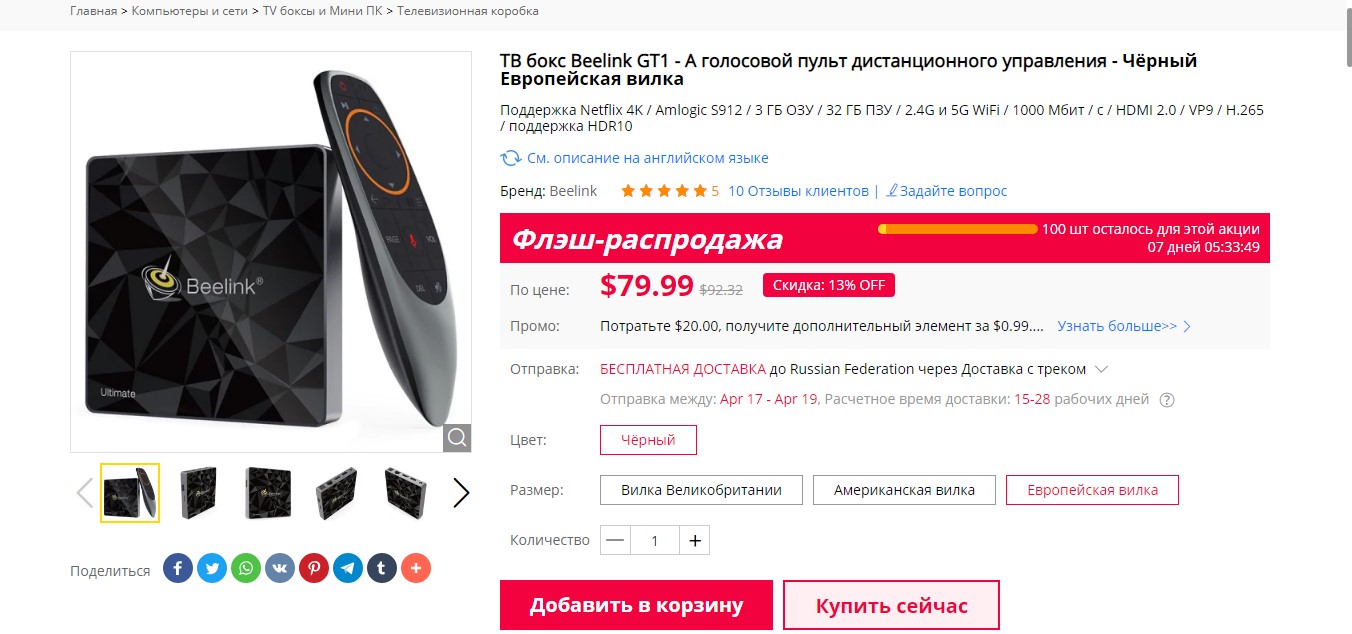Show next product thumbnails with right arrow
1352x634 pixels.
coord(461,493)
